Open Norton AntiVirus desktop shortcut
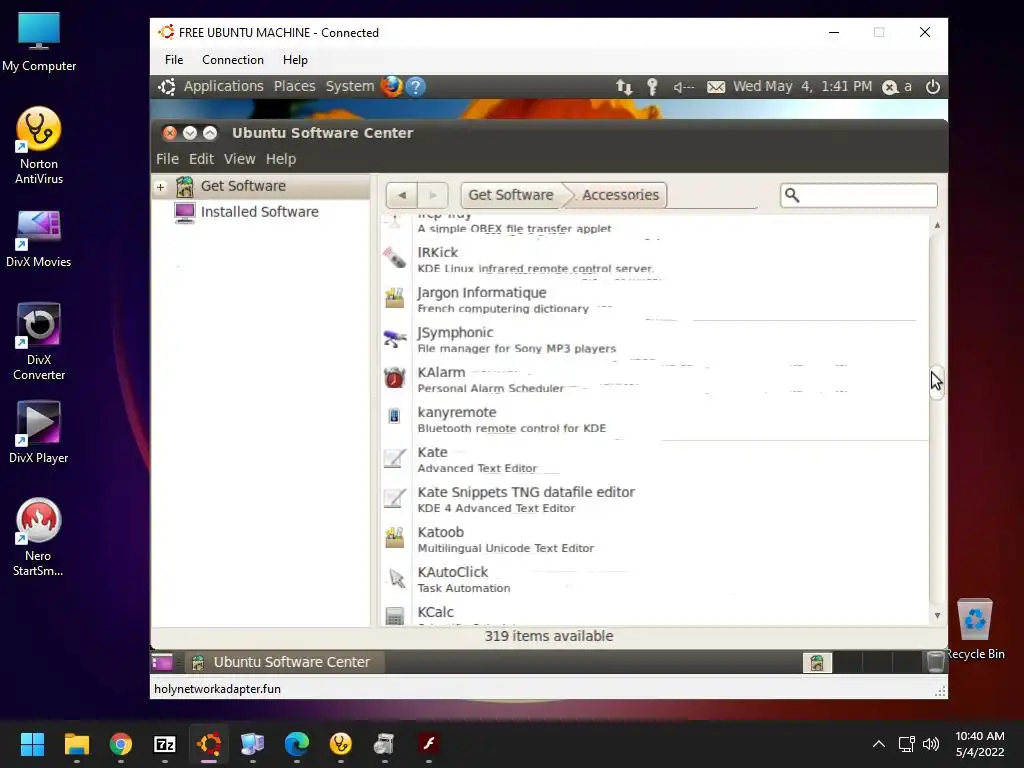1024x768 pixels. (x=39, y=145)
